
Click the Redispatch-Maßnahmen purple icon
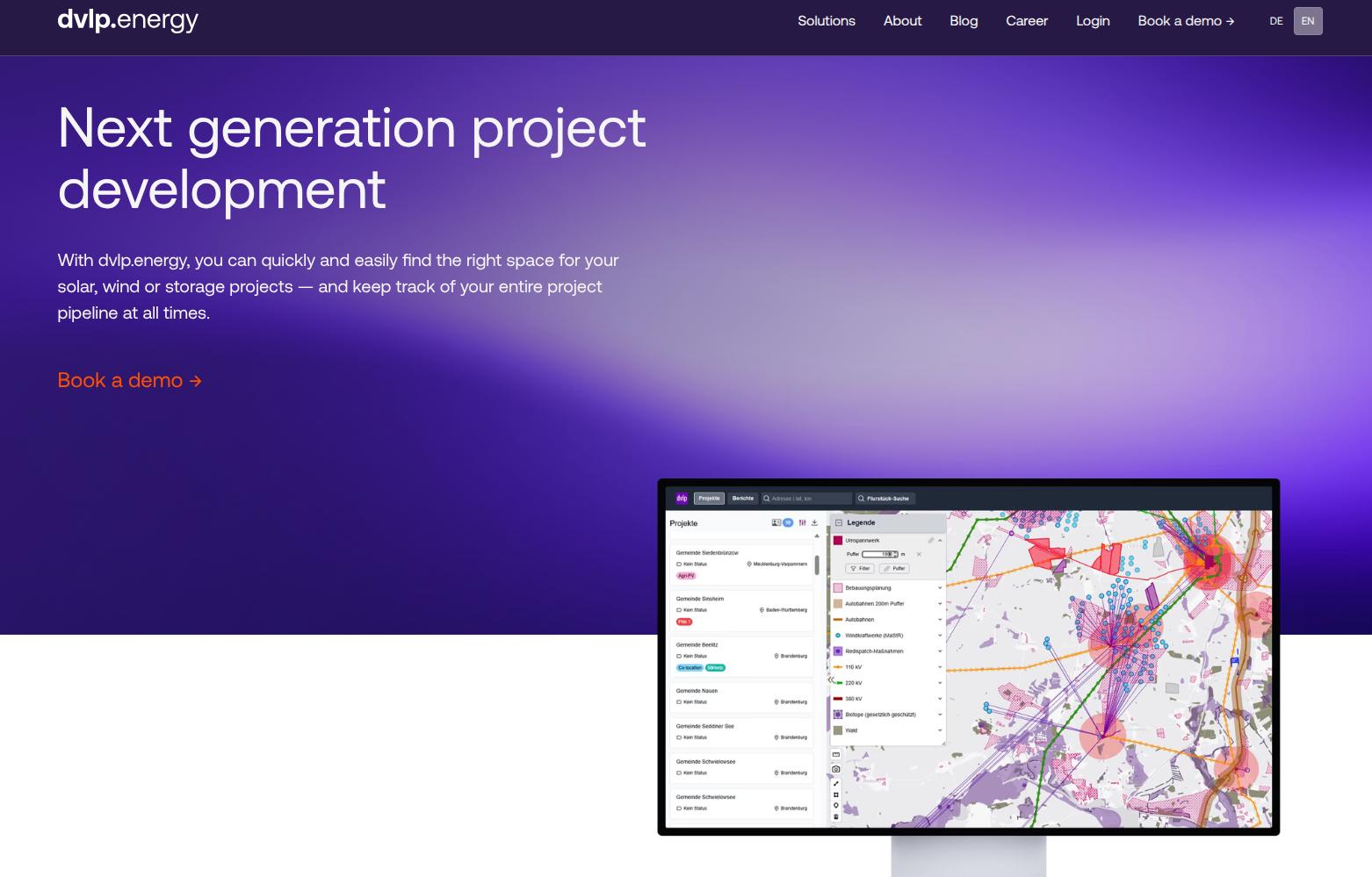pyautogui.click(x=838, y=651)
